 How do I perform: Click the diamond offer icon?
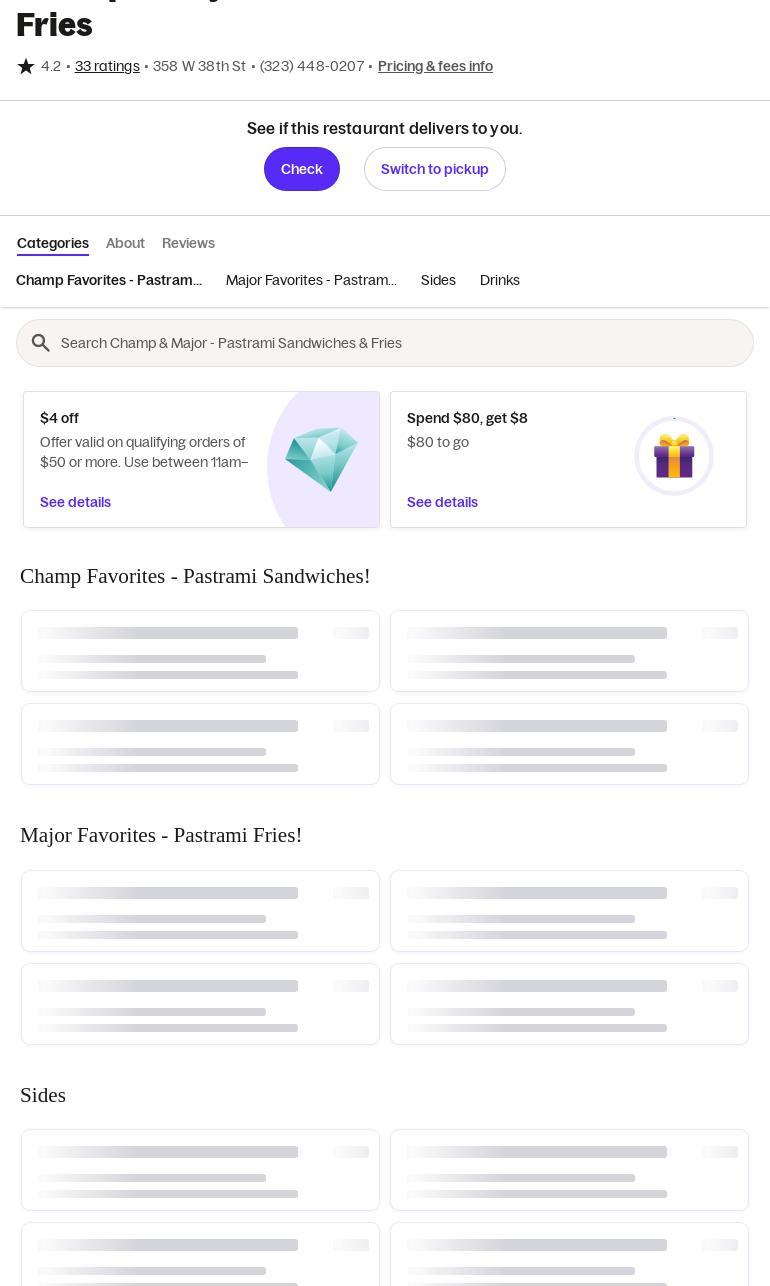[321, 459]
